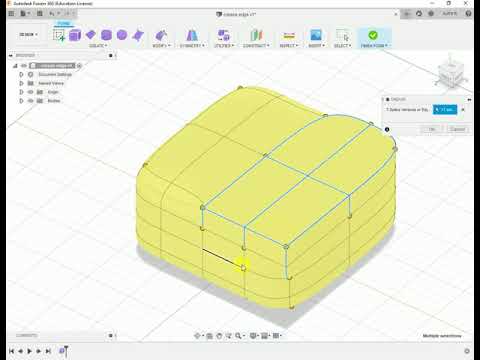
Task: Close the document tab
Action: coord(396,14)
